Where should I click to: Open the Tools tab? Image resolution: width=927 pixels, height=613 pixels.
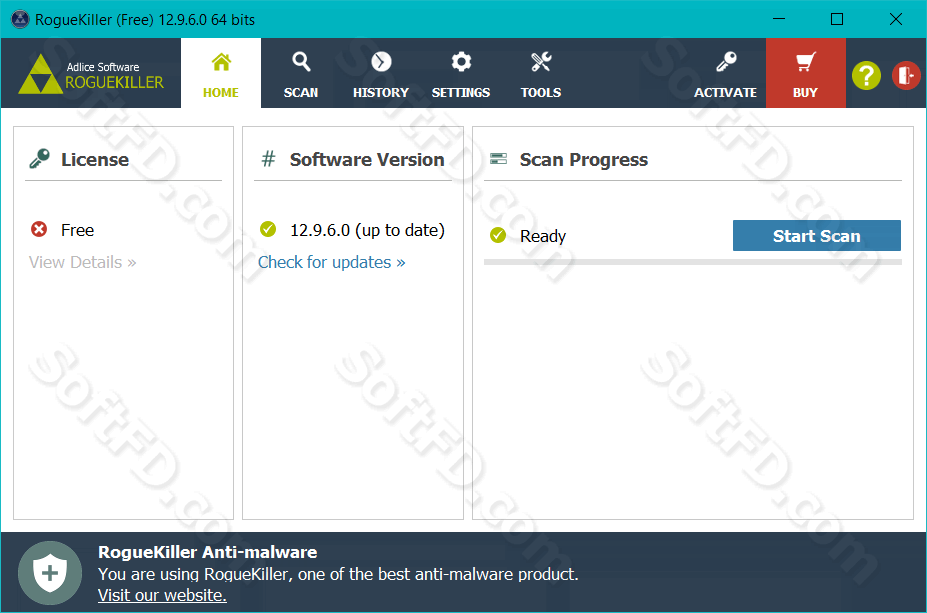[540, 73]
